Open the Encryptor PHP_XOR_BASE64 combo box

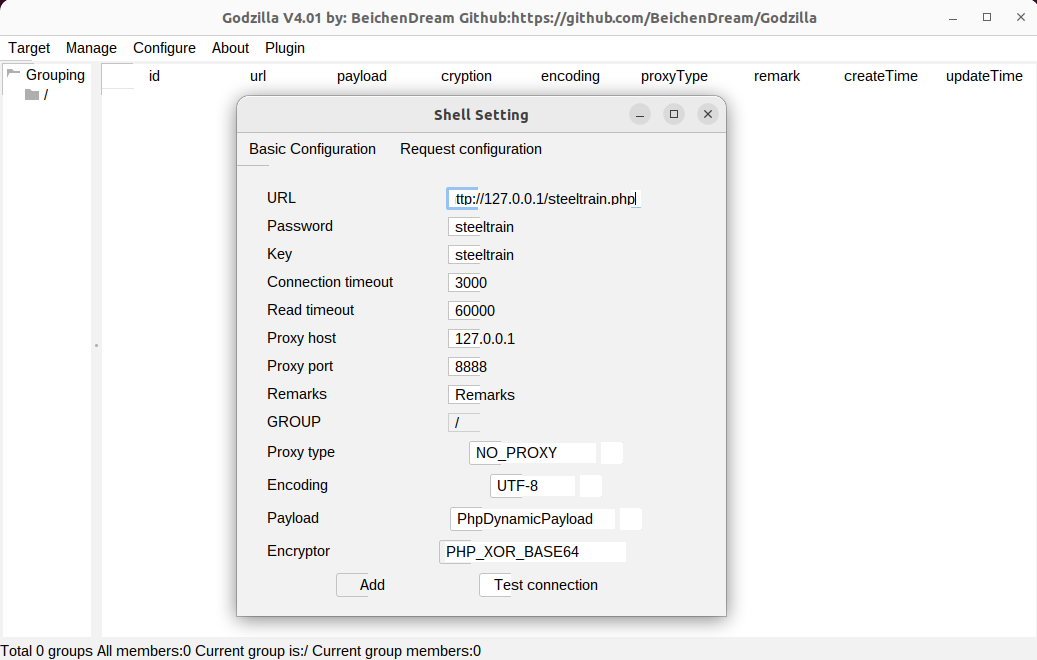coord(532,552)
